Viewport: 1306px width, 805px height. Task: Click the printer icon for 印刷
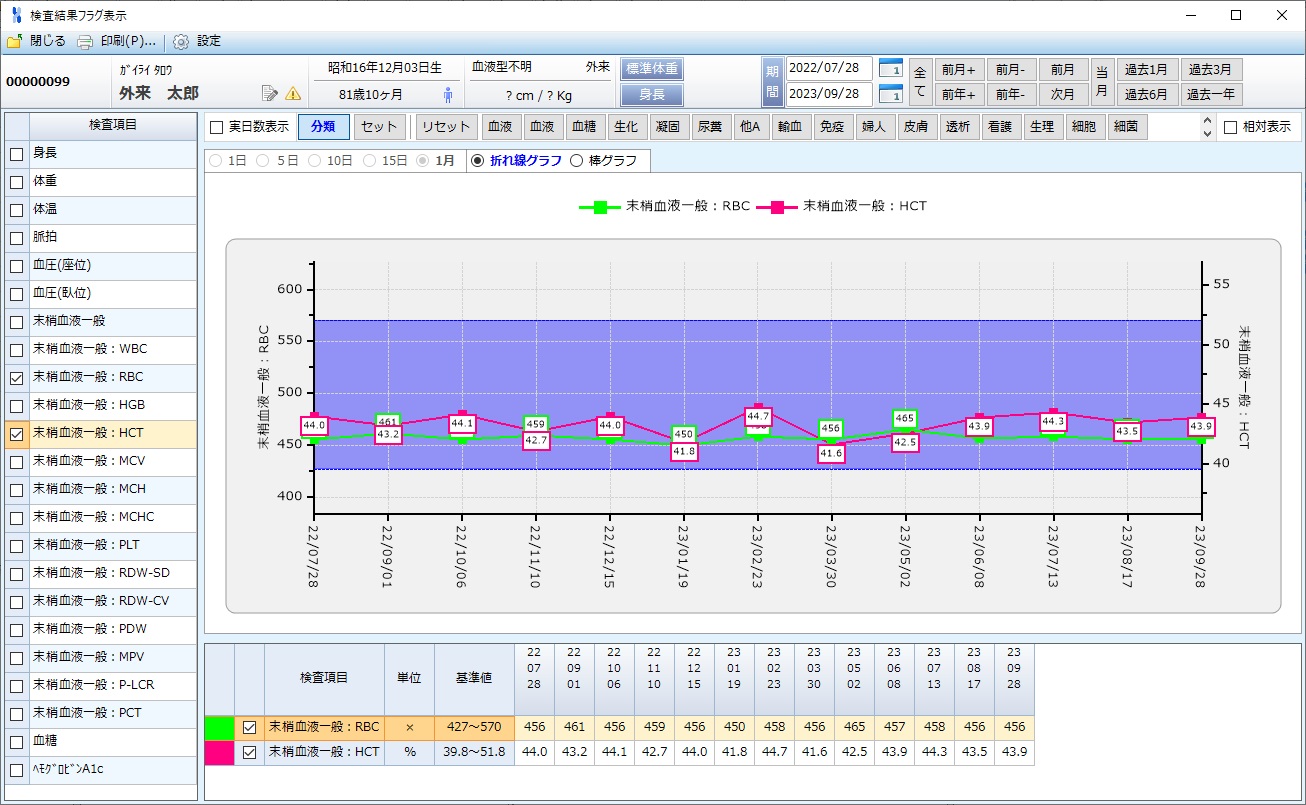pos(85,42)
